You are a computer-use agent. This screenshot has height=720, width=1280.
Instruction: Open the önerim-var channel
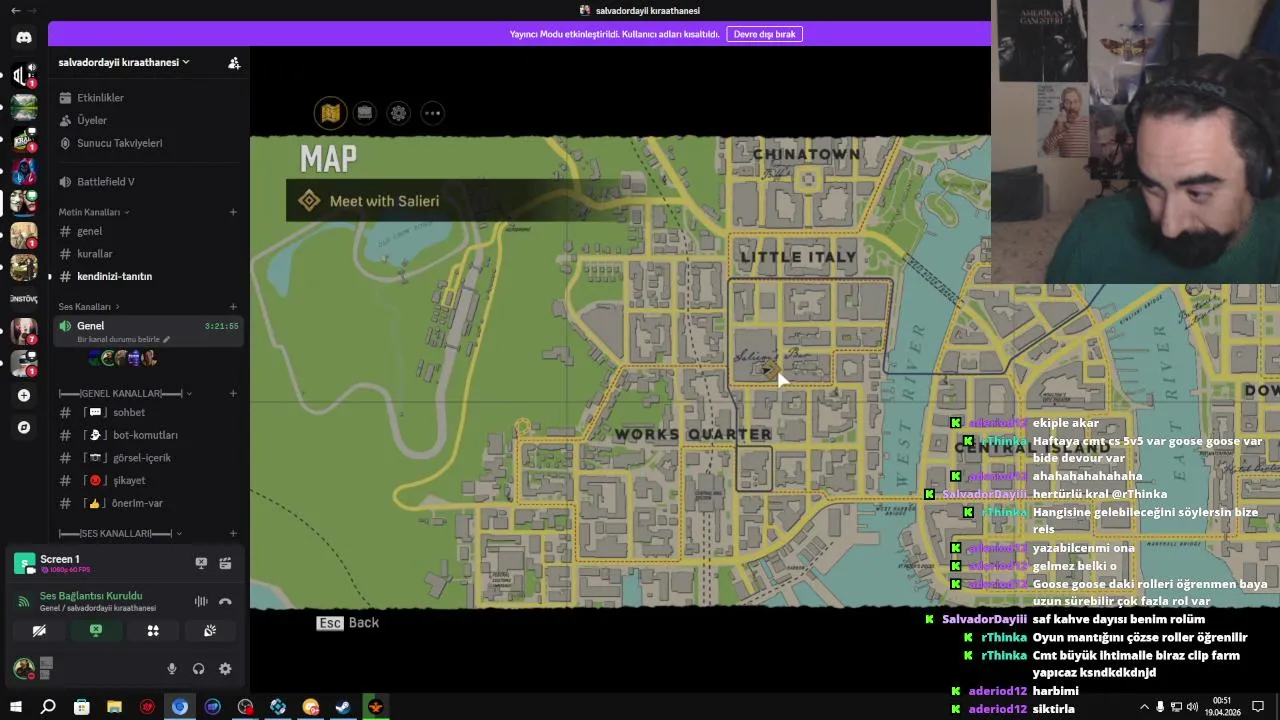[x=148, y=503]
